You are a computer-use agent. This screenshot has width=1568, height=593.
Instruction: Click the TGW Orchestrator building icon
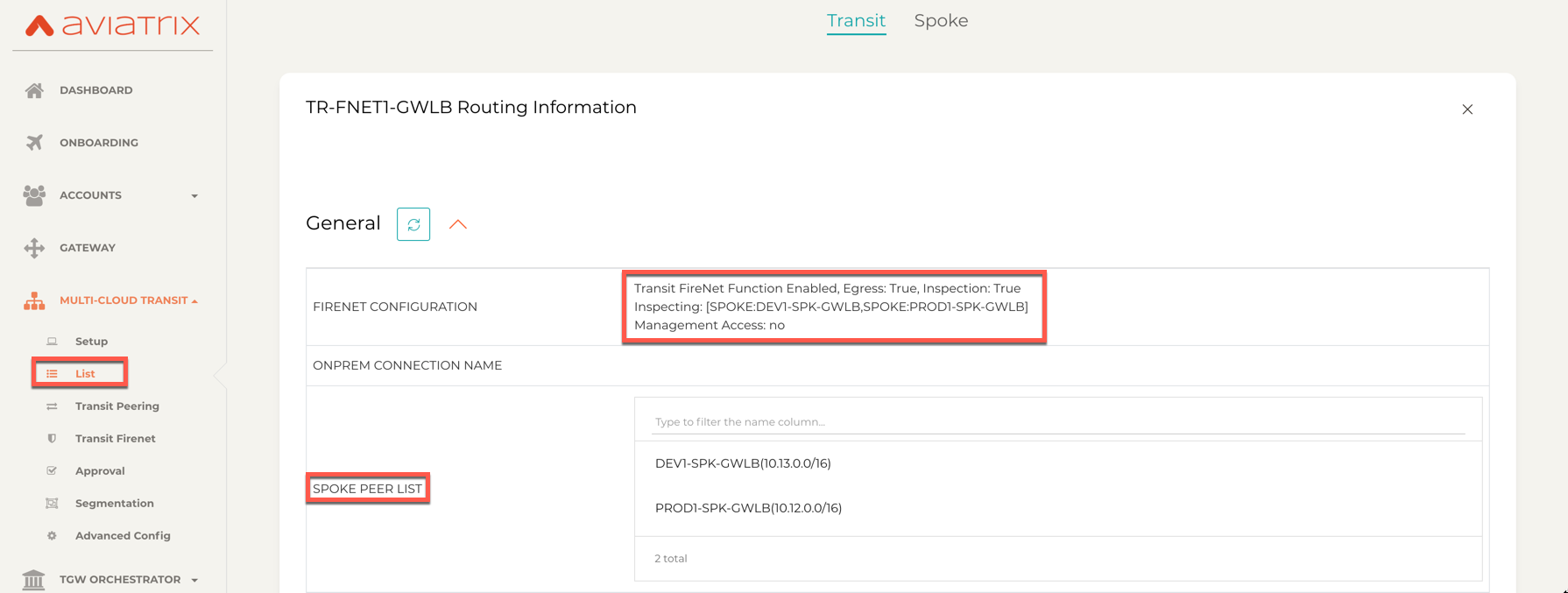coord(34,580)
